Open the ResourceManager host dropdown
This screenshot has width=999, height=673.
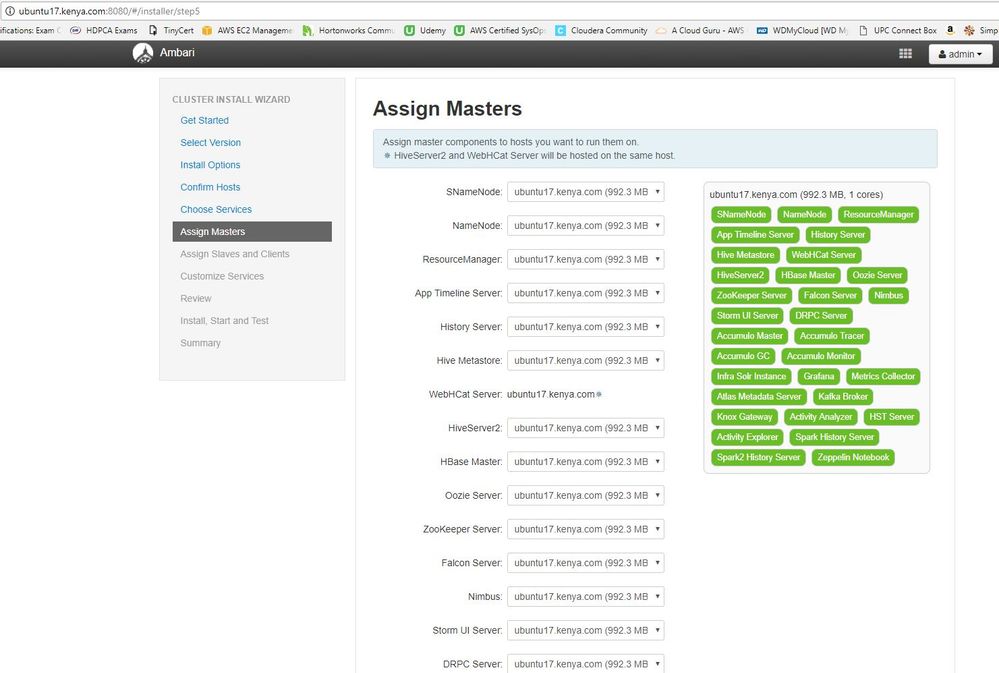coord(586,259)
